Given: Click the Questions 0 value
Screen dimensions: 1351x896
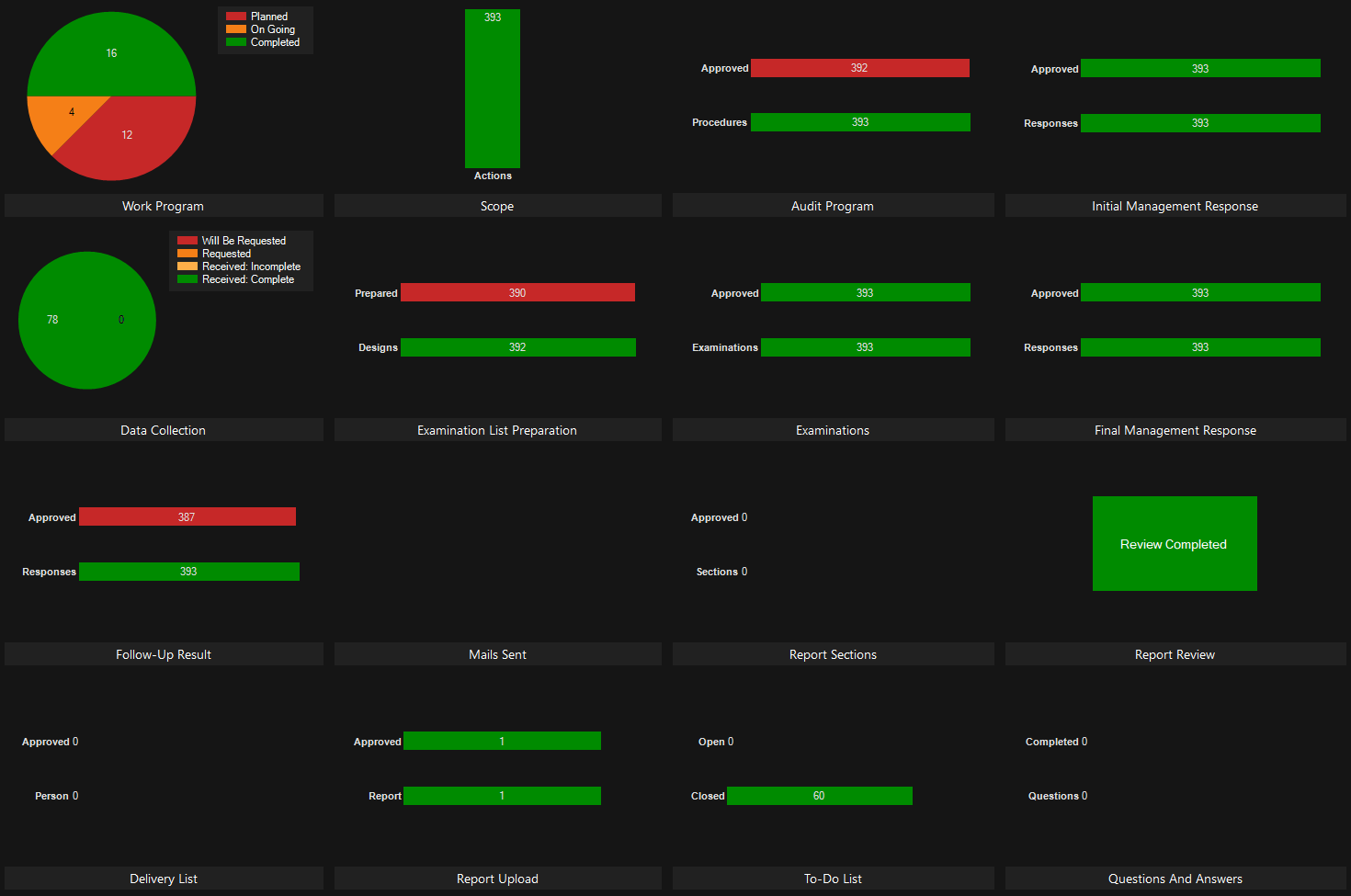Looking at the screenshot, I should coord(1084,796).
